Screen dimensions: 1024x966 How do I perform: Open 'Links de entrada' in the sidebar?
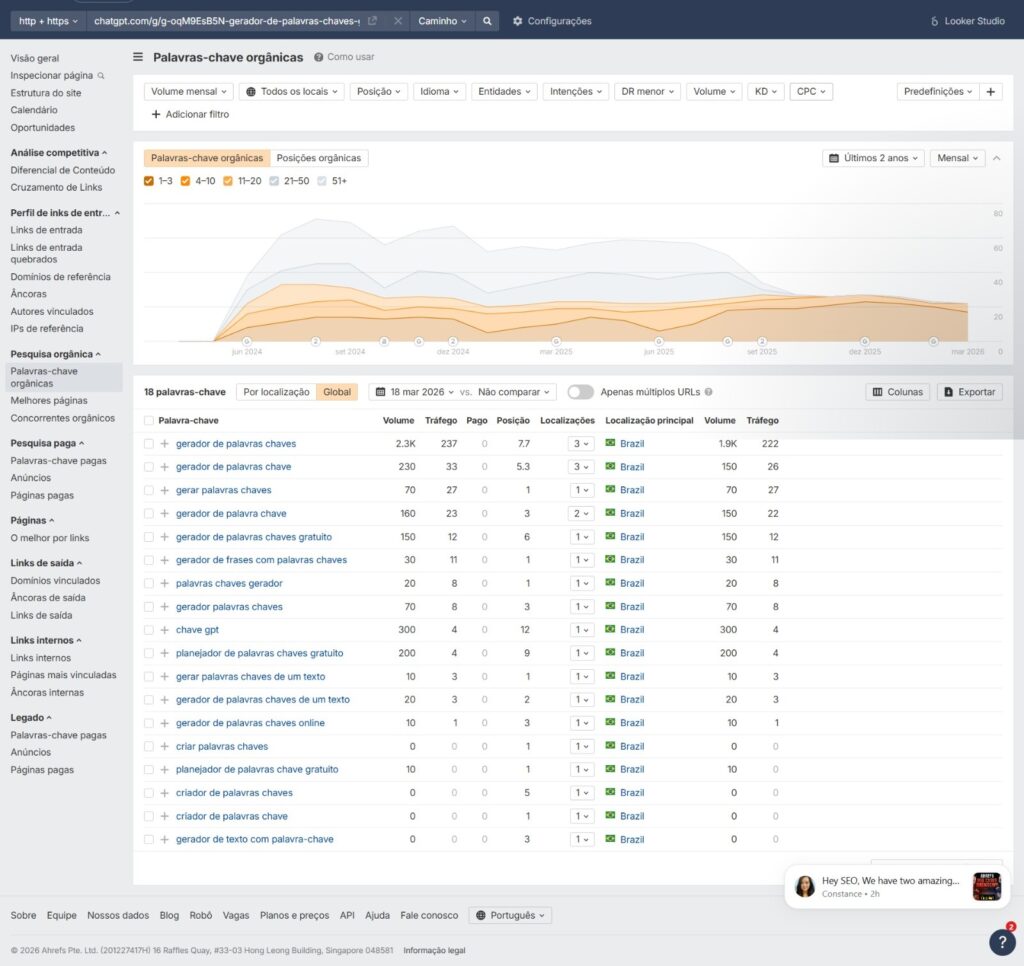pyautogui.click(x=46, y=230)
